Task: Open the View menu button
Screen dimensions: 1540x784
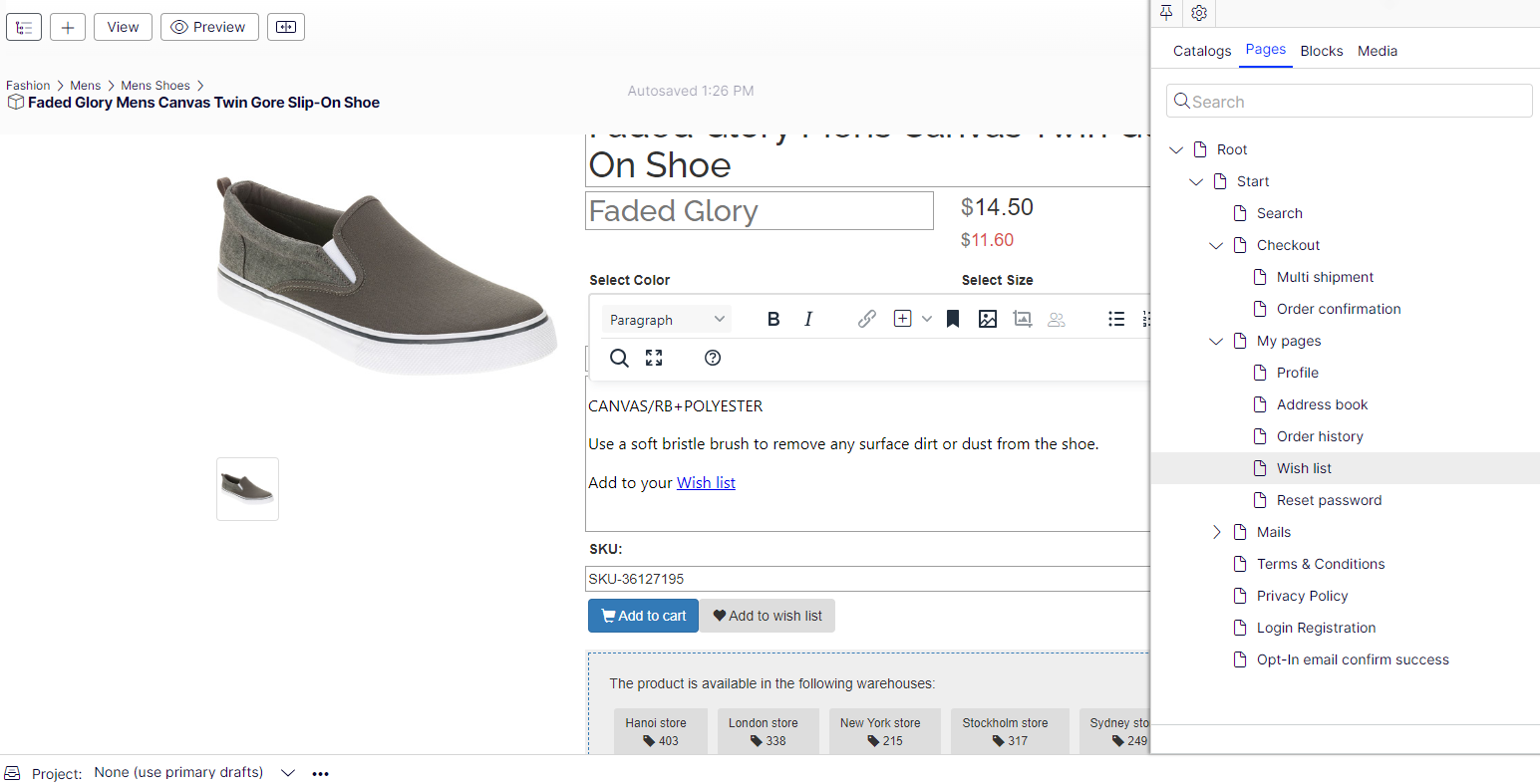Action: point(123,27)
